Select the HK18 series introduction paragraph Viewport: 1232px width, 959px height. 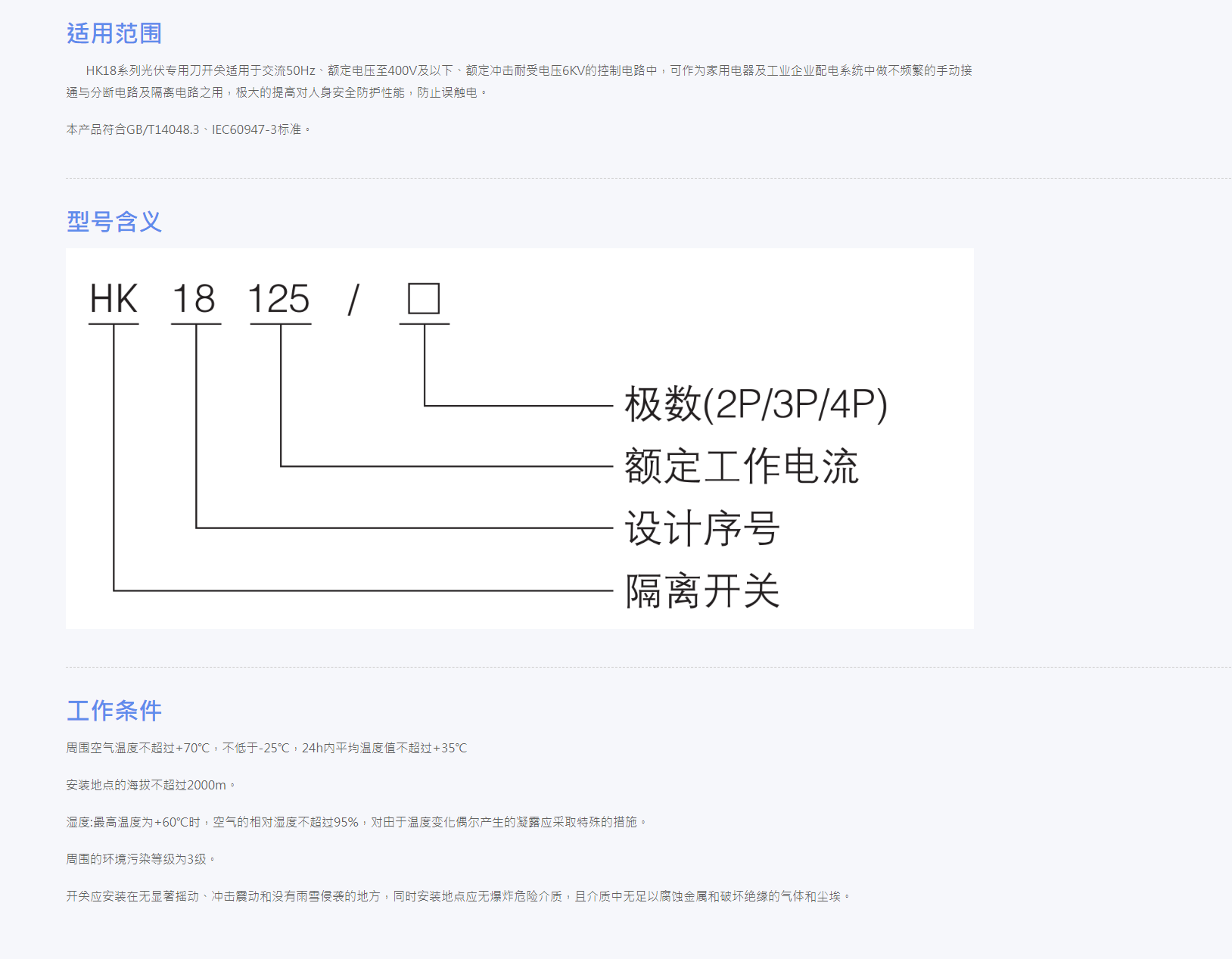pyautogui.click(x=530, y=83)
